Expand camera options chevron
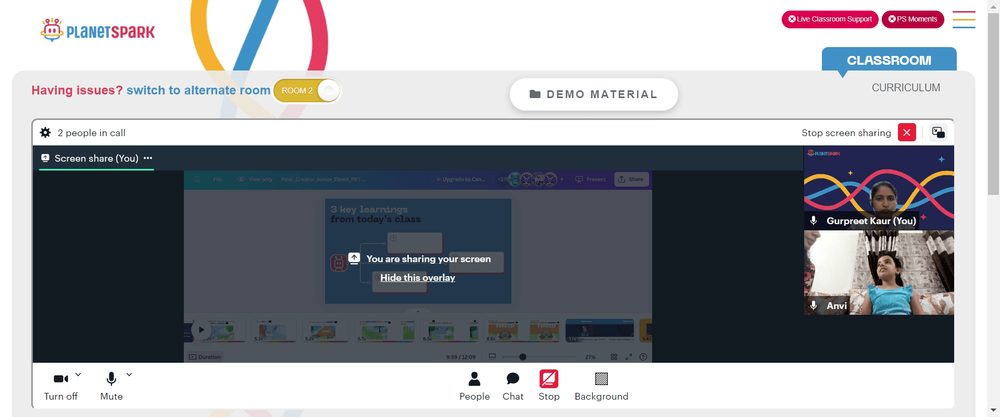Screen dimensions: 1000x417 (78, 374)
